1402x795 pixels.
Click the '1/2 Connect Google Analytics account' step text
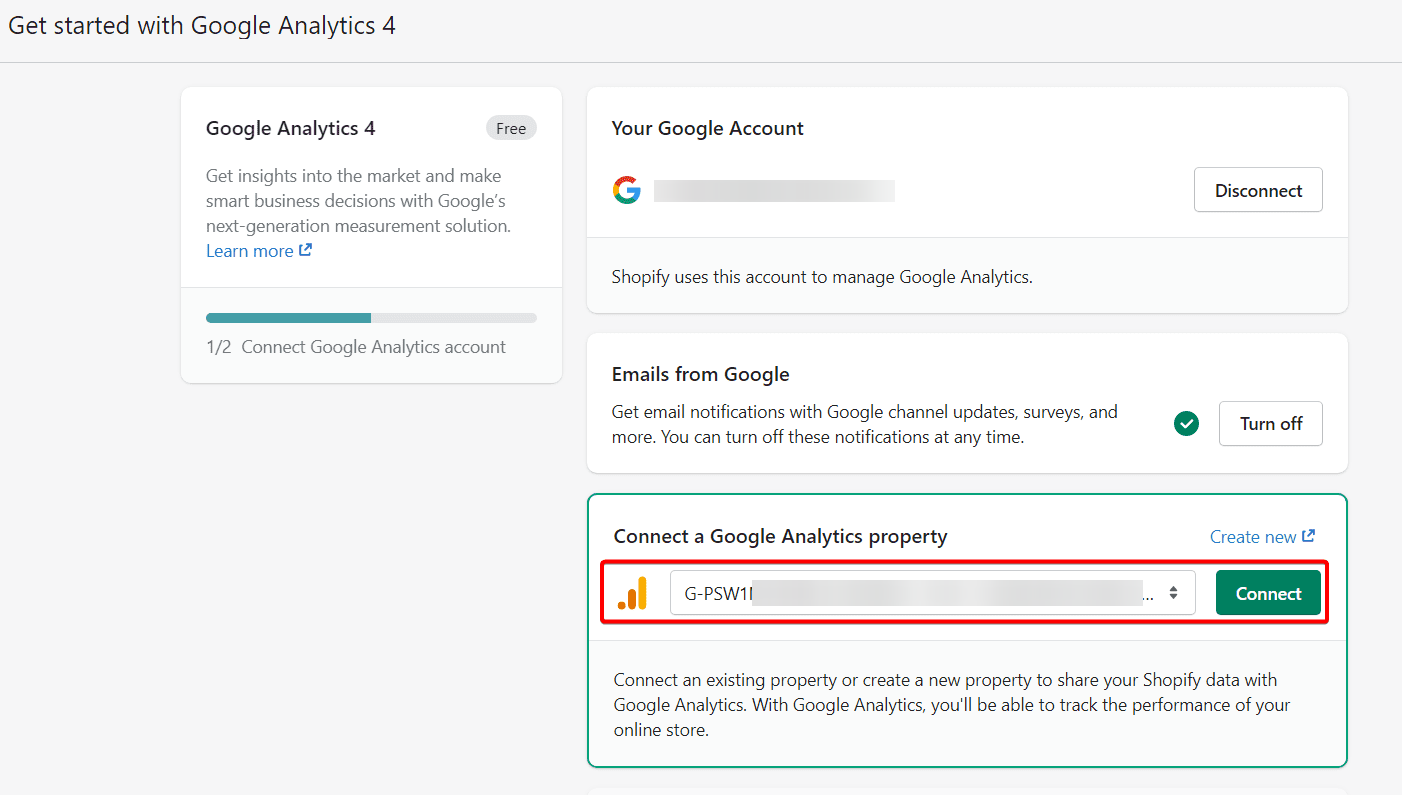[x=356, y=347]
